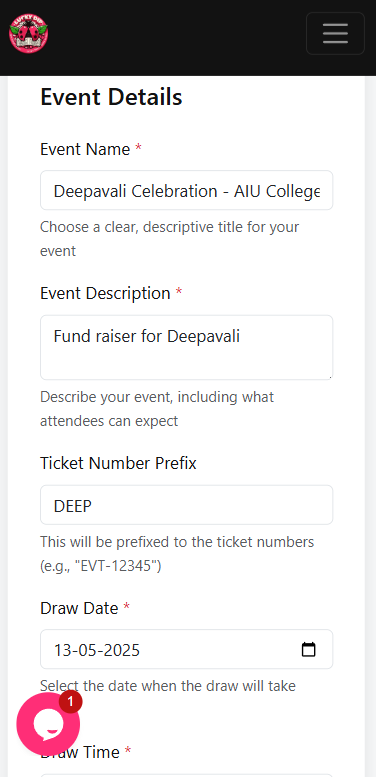
Task: Click the Ticket Number Prefix label
Action: pyautogui.click(x=118, y=463)
